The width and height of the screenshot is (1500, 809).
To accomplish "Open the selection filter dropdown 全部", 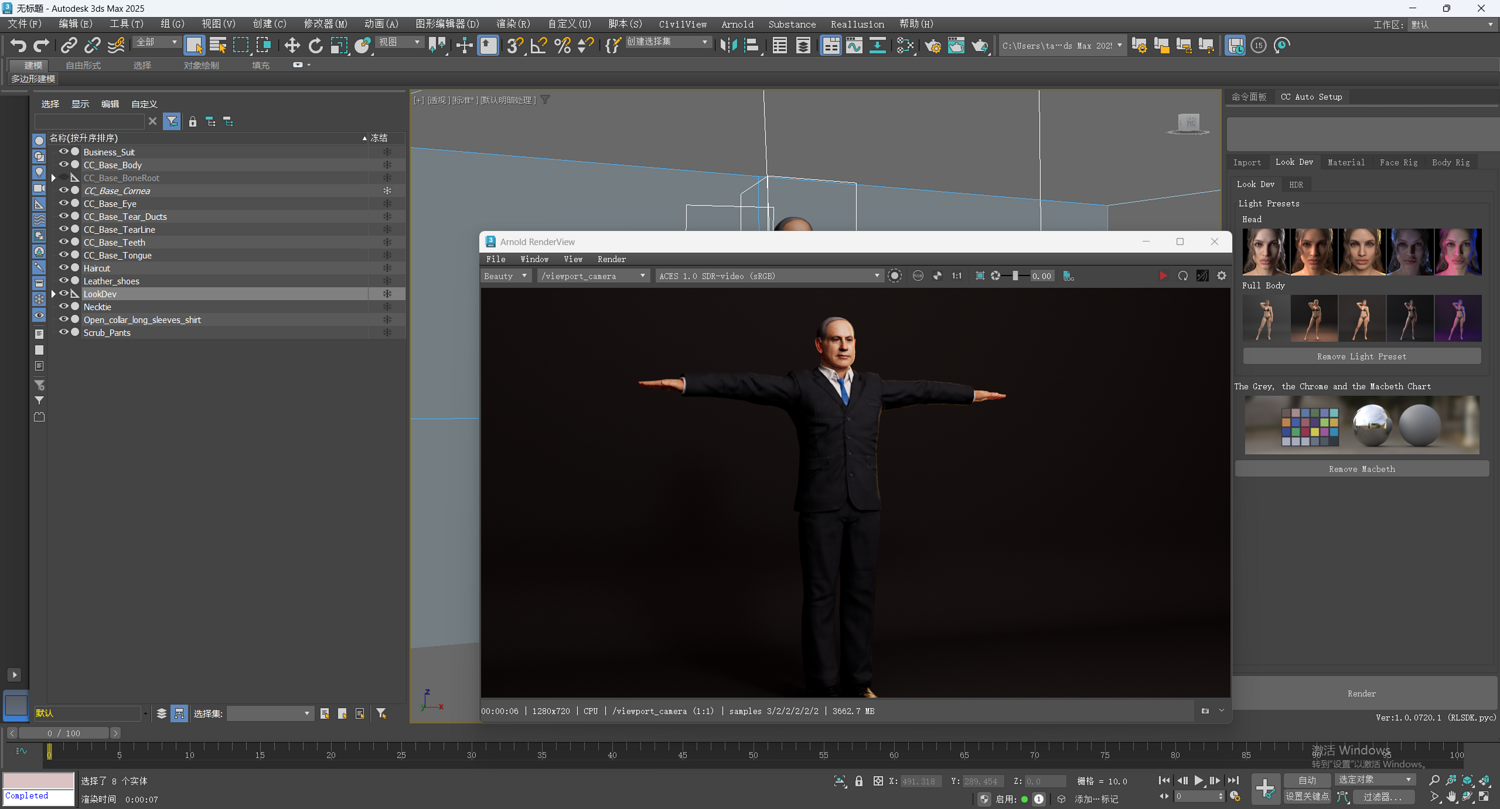I will [156, 43].
